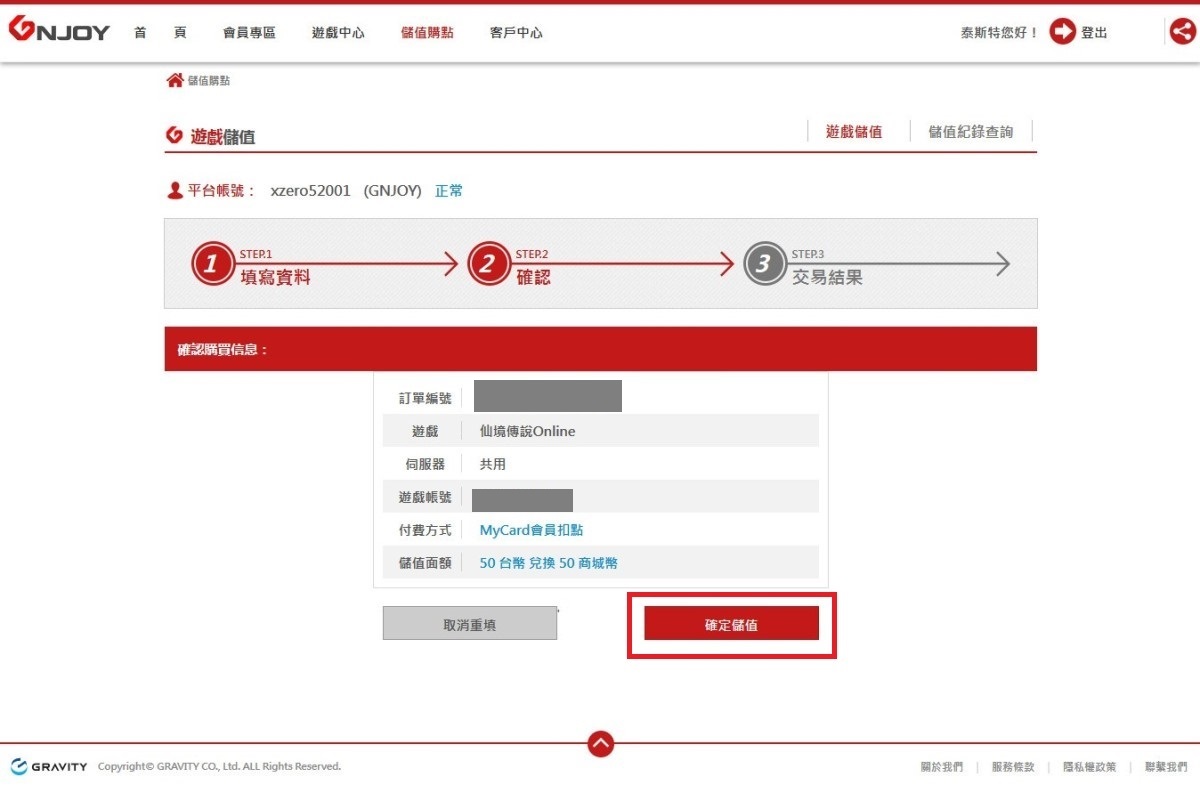Click the scroll-to-top chevron icon

coord(600,744)
